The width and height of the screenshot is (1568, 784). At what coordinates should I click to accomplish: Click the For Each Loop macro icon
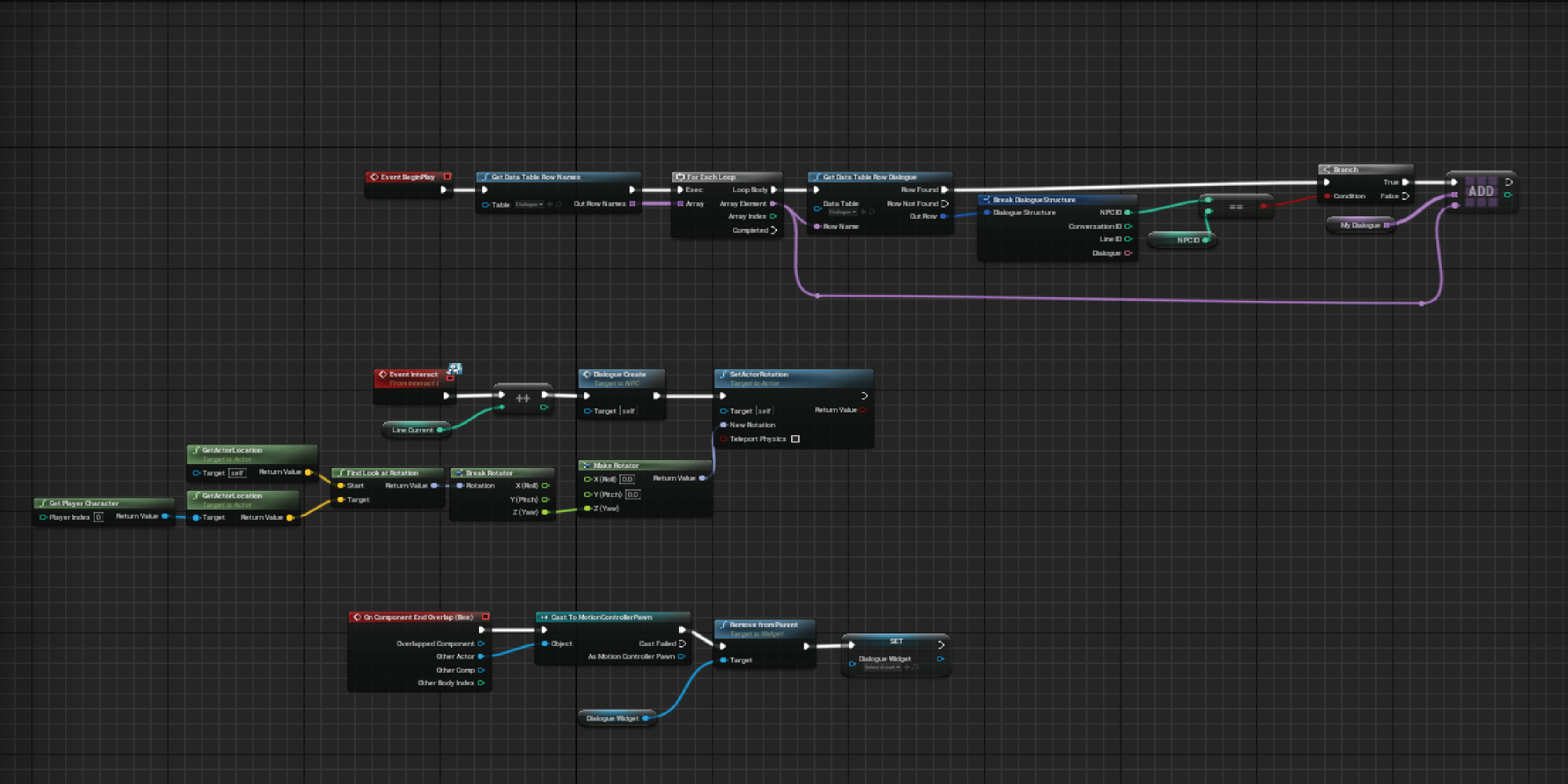point(681,177)
